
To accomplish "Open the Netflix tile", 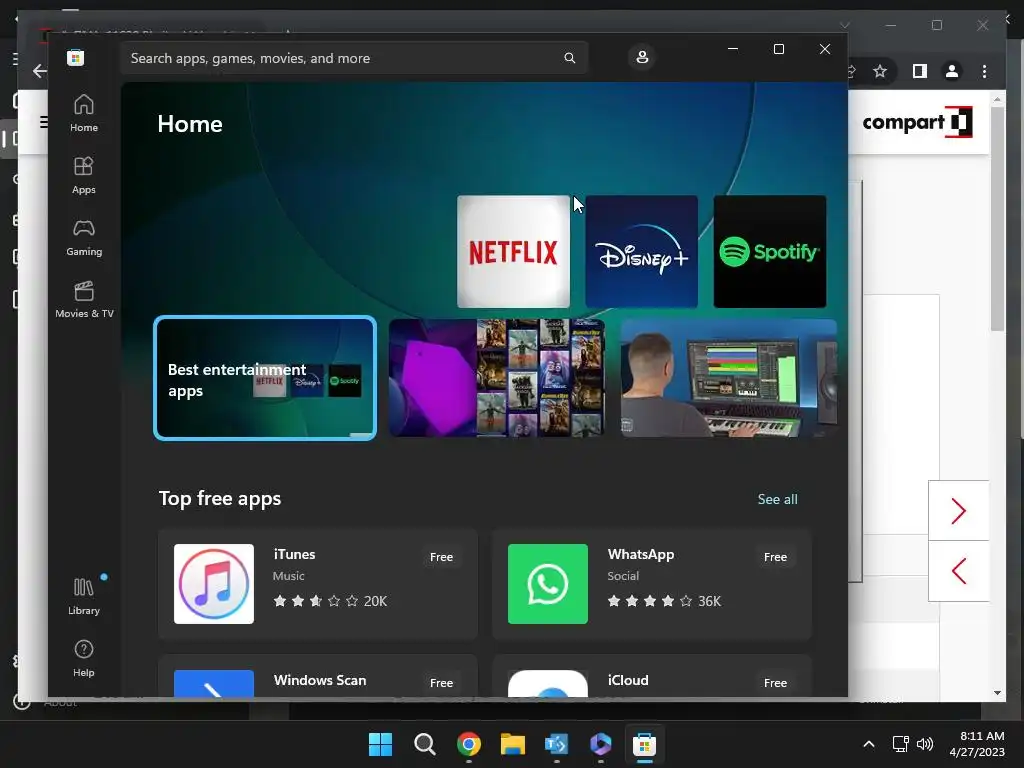I will (x=513, y=251).
